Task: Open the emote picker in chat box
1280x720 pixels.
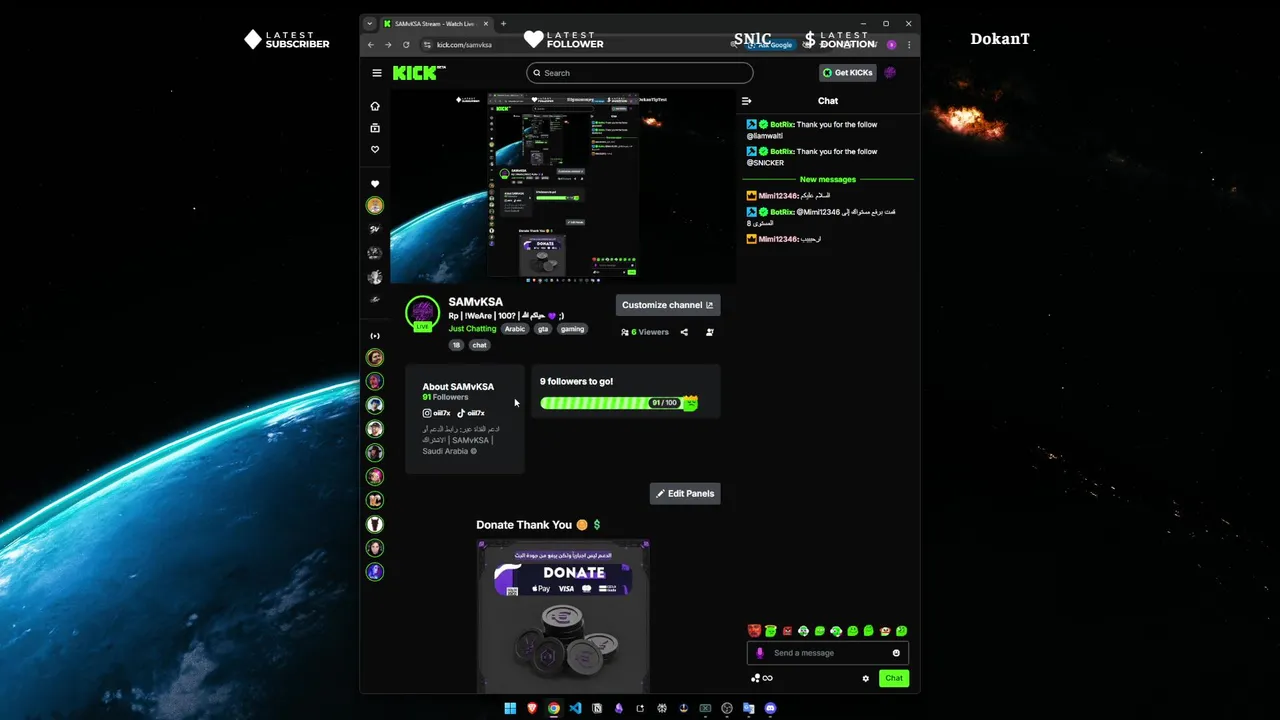Action: [896, 653]
